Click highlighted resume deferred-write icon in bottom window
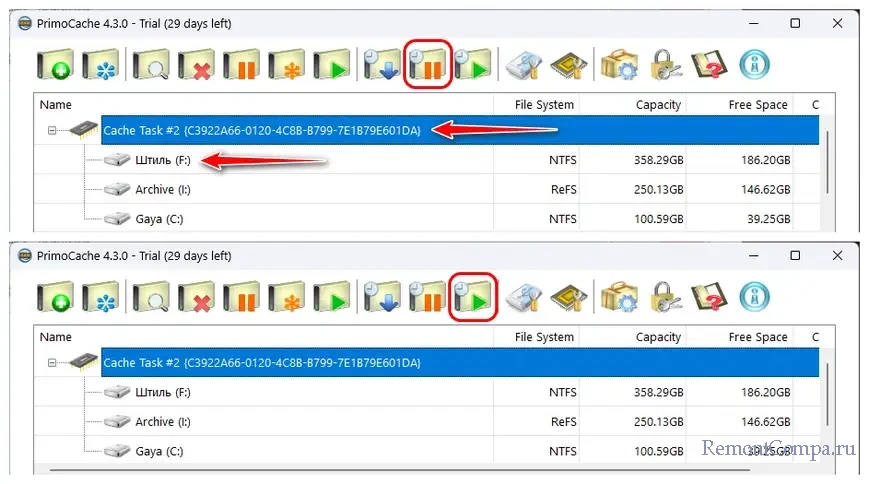The height and width of the screenshot is (484, 869). pyautogui.click(x=473, y=298)
